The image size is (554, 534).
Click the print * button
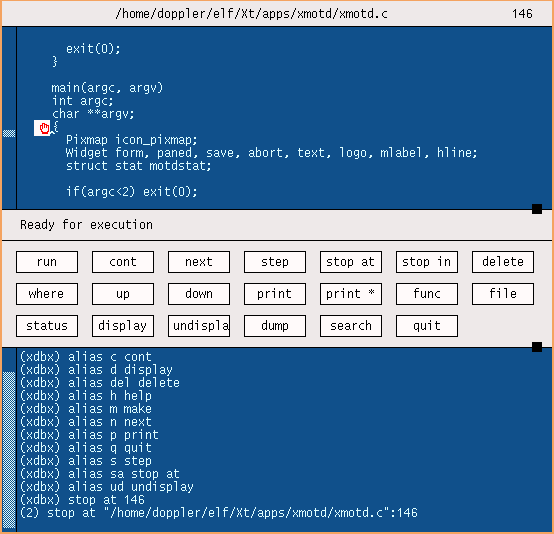tap(351, 294)
